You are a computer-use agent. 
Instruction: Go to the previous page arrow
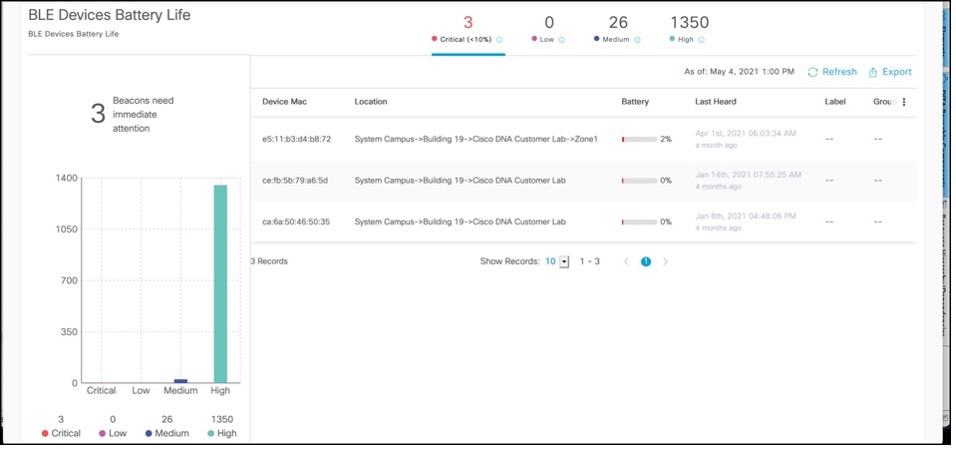626,262
